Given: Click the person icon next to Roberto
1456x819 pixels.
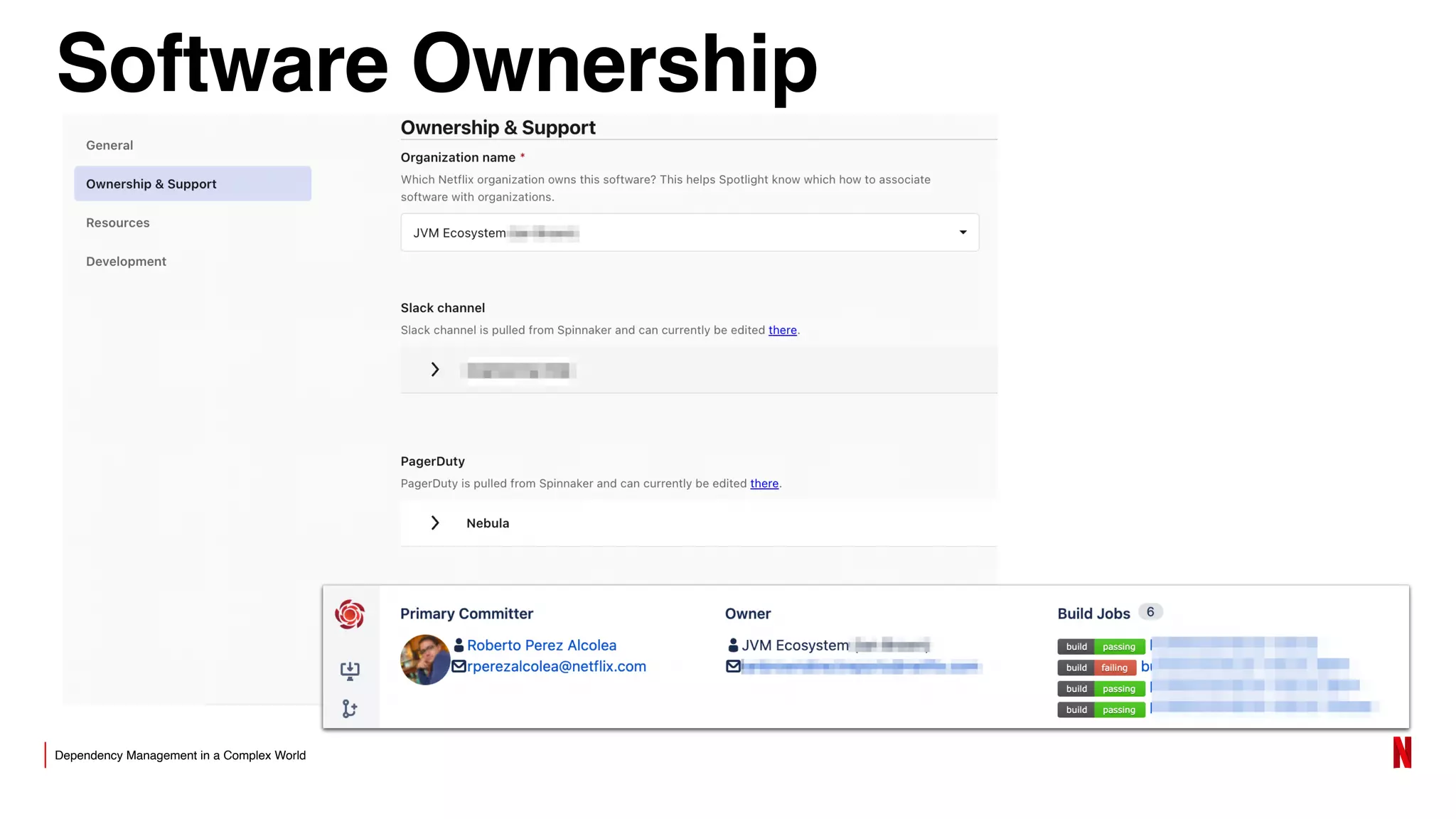Looking at the screenshot, I should click(459, 646).
